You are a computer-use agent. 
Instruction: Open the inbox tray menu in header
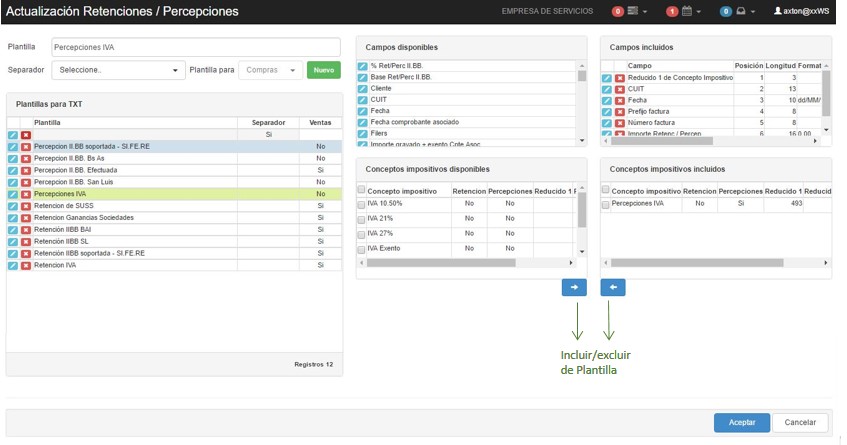click(738, 11)
